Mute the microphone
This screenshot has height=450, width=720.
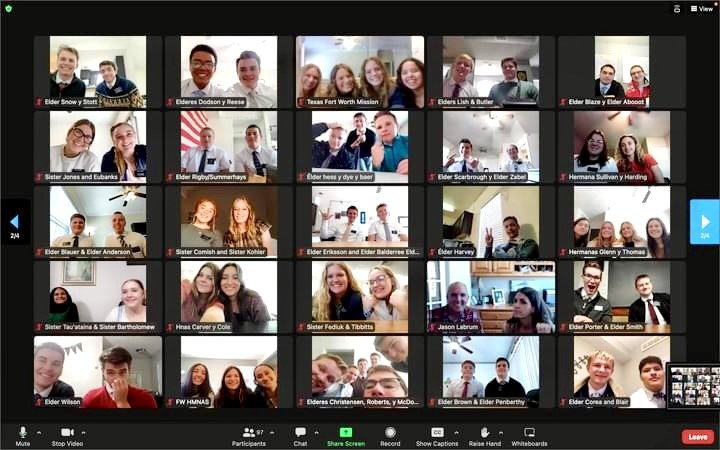coord(22,436)
